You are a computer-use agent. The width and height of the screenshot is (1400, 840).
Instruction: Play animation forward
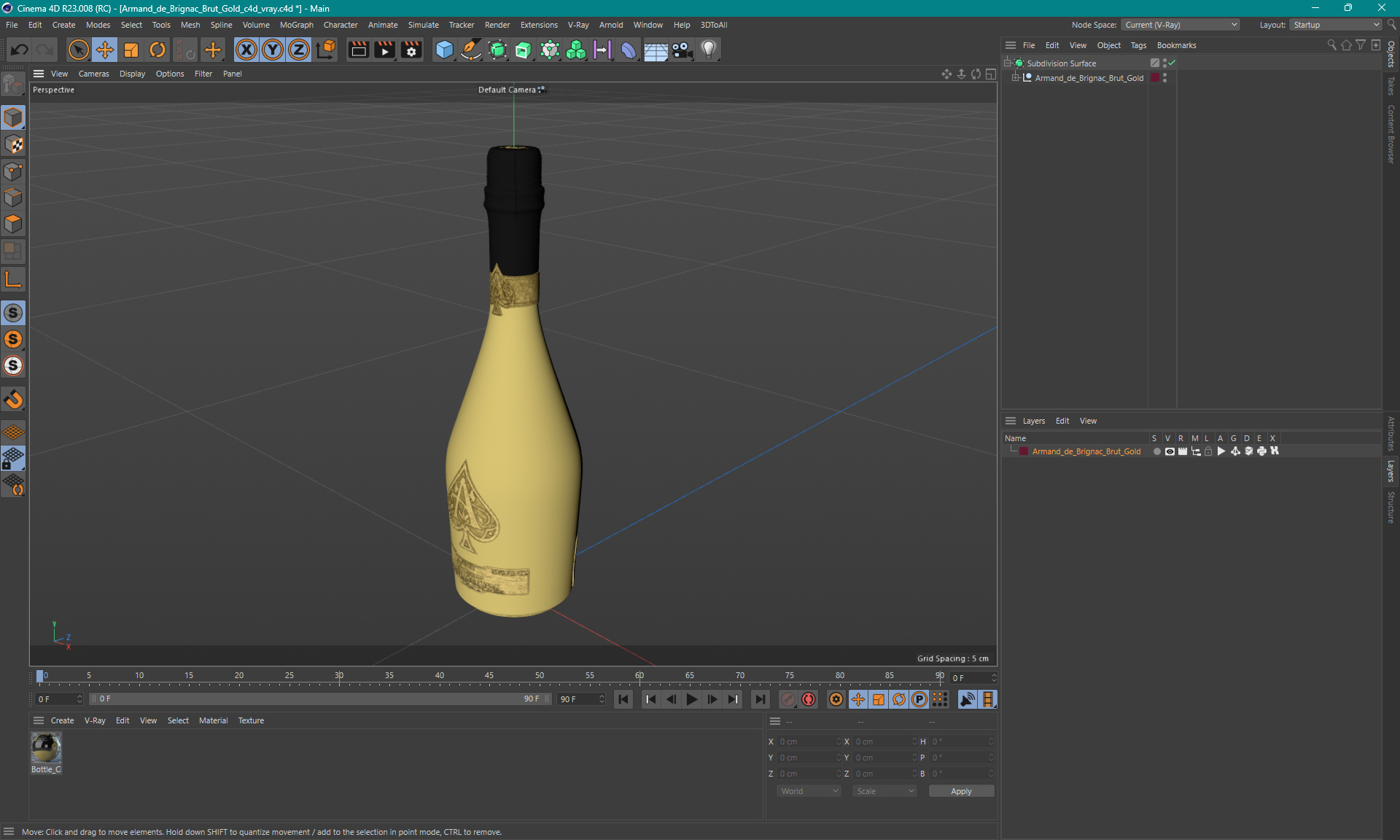coord(691,699)
